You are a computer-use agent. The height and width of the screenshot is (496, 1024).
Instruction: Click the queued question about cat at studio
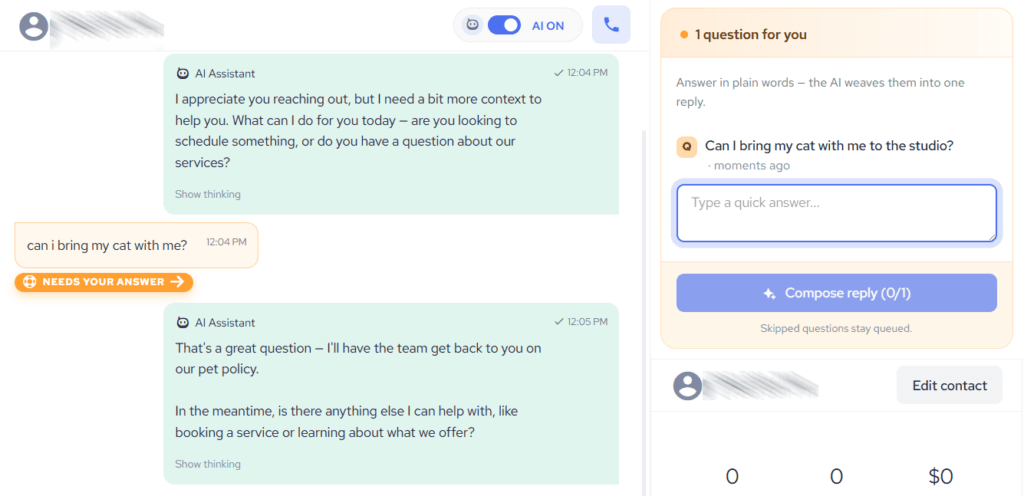tap(829, 146)
